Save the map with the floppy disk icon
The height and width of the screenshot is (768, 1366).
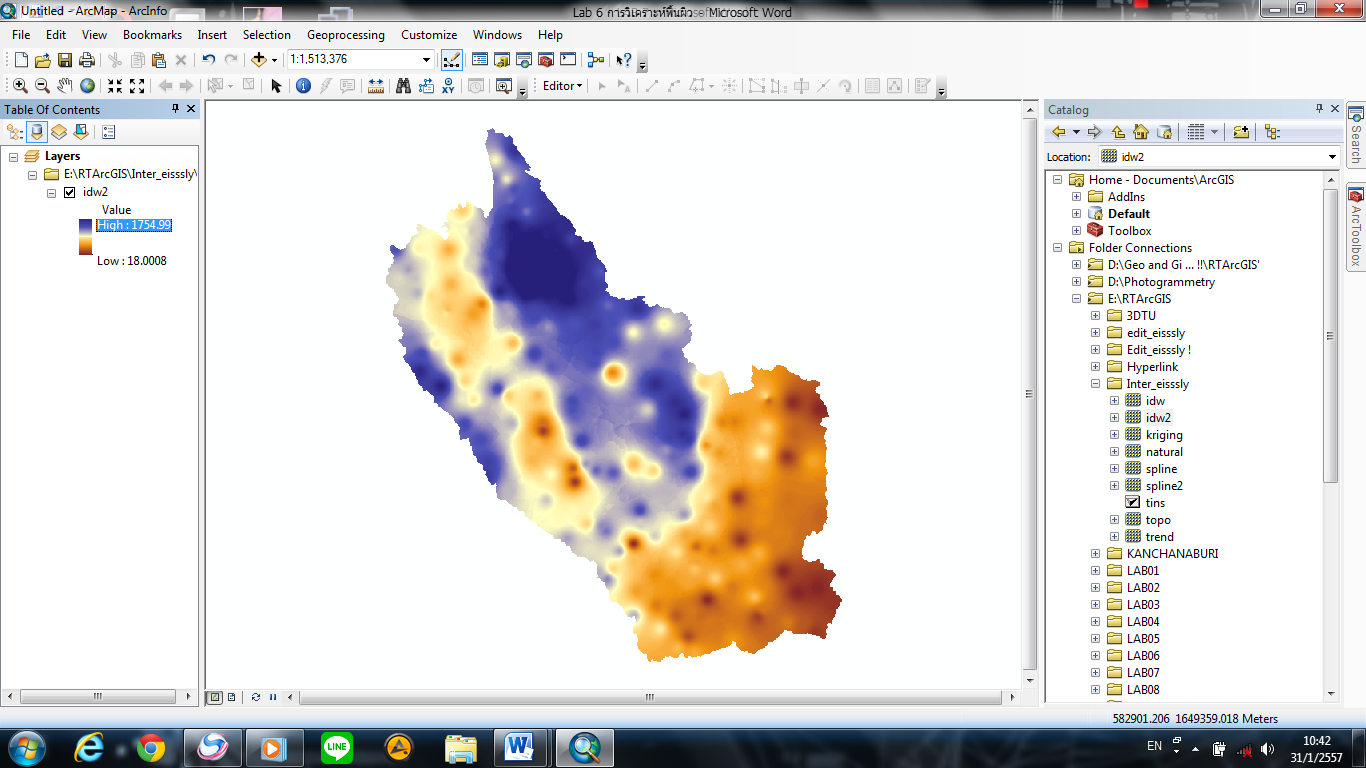[x=65, y=60]
